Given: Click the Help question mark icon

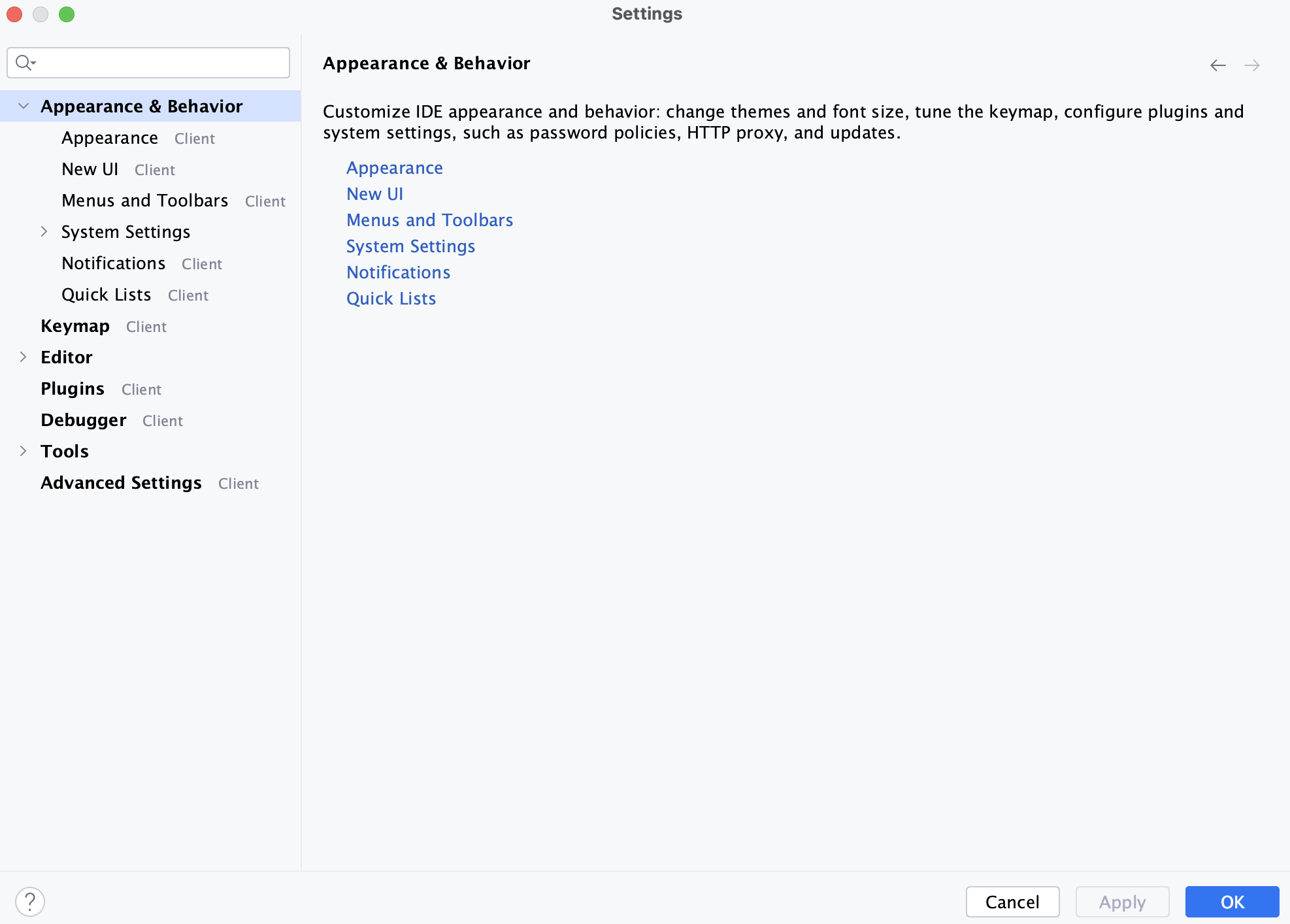Looking at the screenshot, I should click(30, 900).
